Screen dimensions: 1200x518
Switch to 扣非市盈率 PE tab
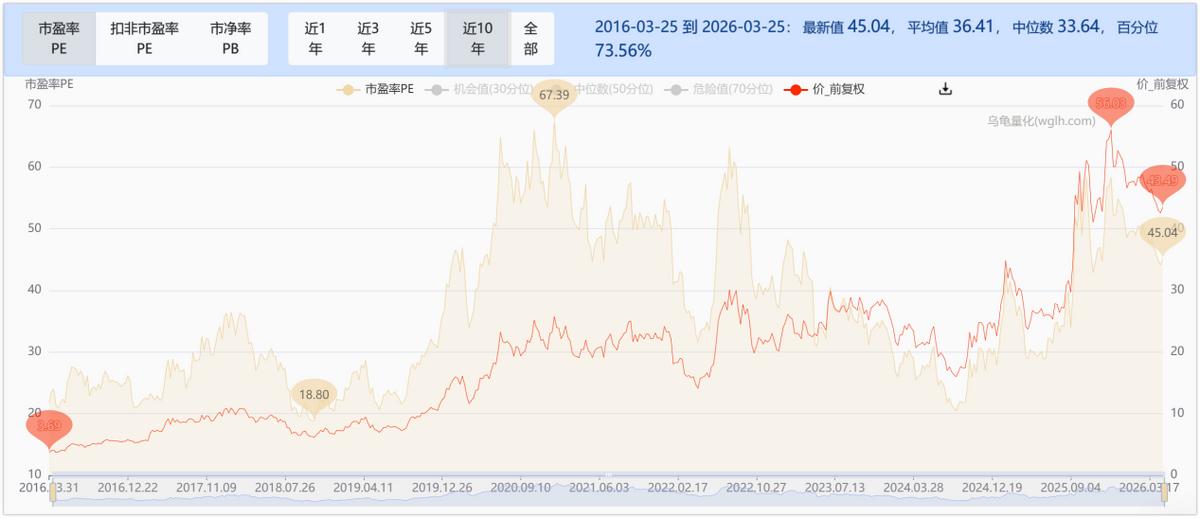coord(144,38)
